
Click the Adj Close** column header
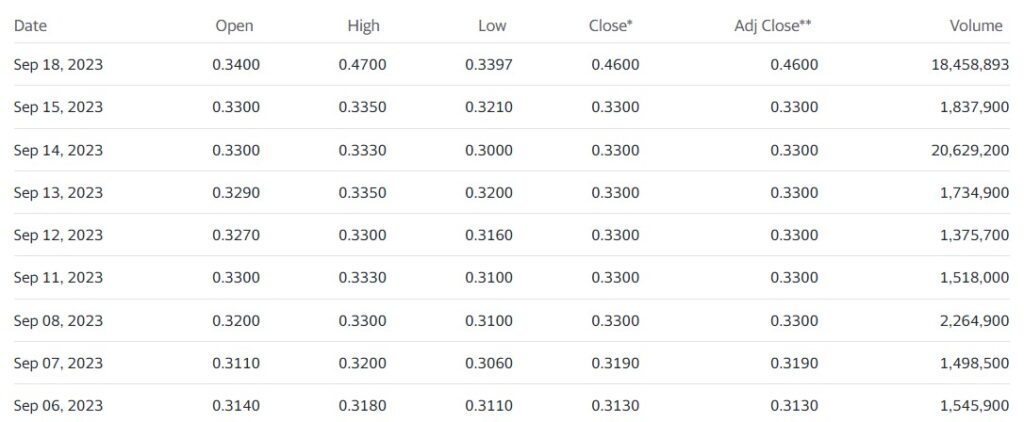773,26
